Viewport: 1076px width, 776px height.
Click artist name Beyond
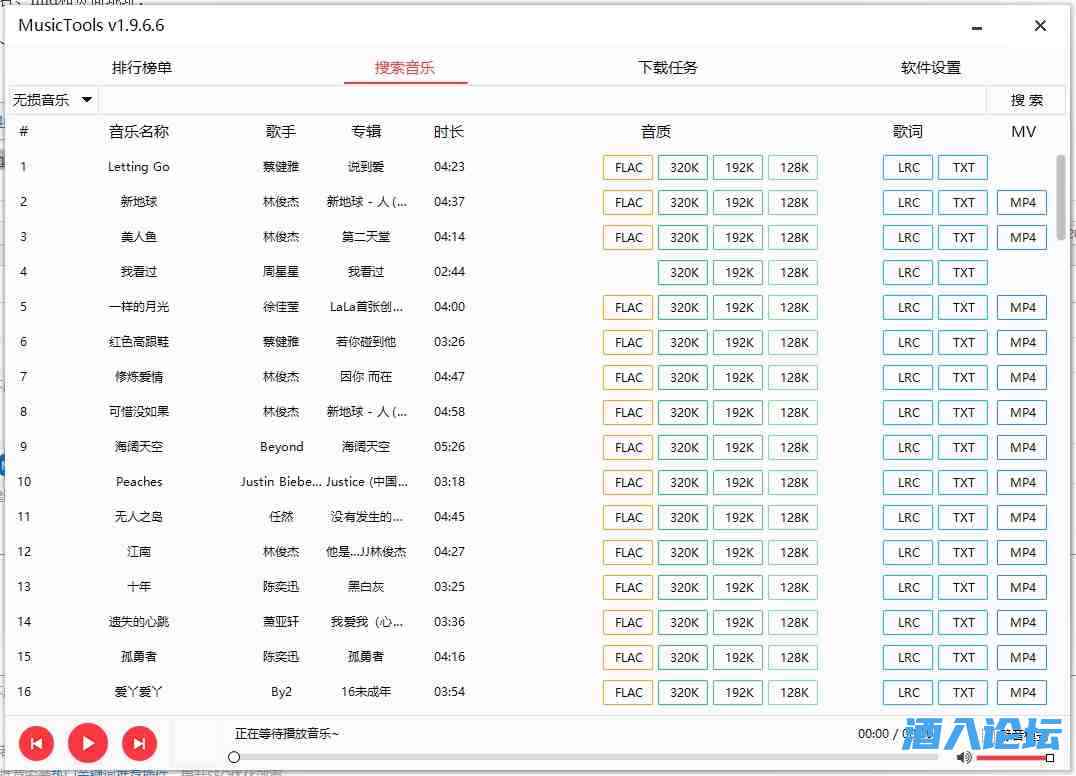(281, 447)
